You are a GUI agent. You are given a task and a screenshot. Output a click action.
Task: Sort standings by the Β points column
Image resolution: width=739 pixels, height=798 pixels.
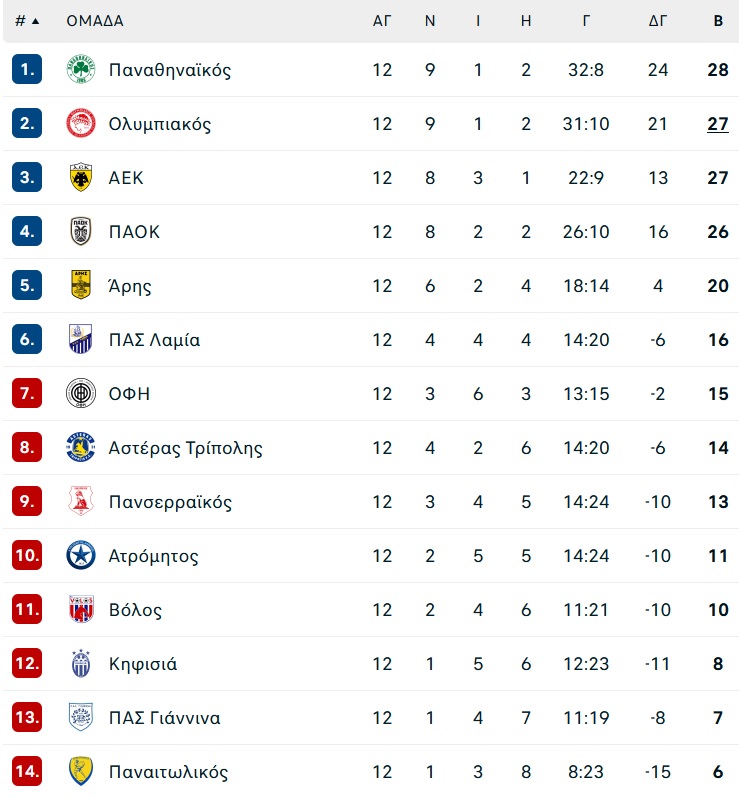[718, 21]
